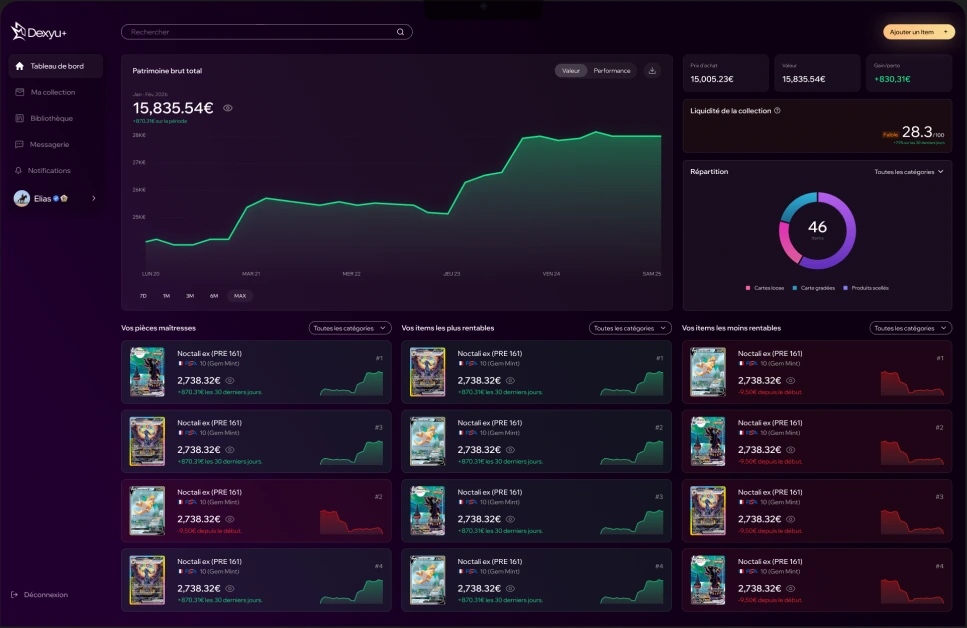Click the magnifier icon in search bar
Viewport: 967px width, 628px height.
(400, 32)
